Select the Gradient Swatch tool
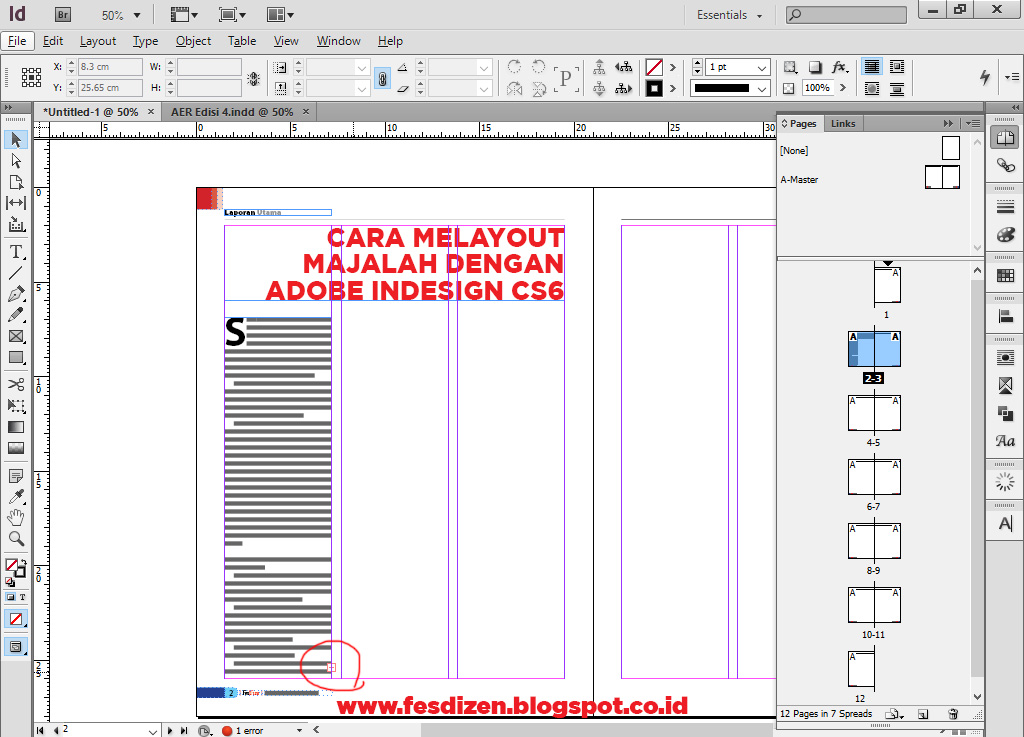Image resolution: width=1024 pixels, height=737 pixels. coord(16,427)
